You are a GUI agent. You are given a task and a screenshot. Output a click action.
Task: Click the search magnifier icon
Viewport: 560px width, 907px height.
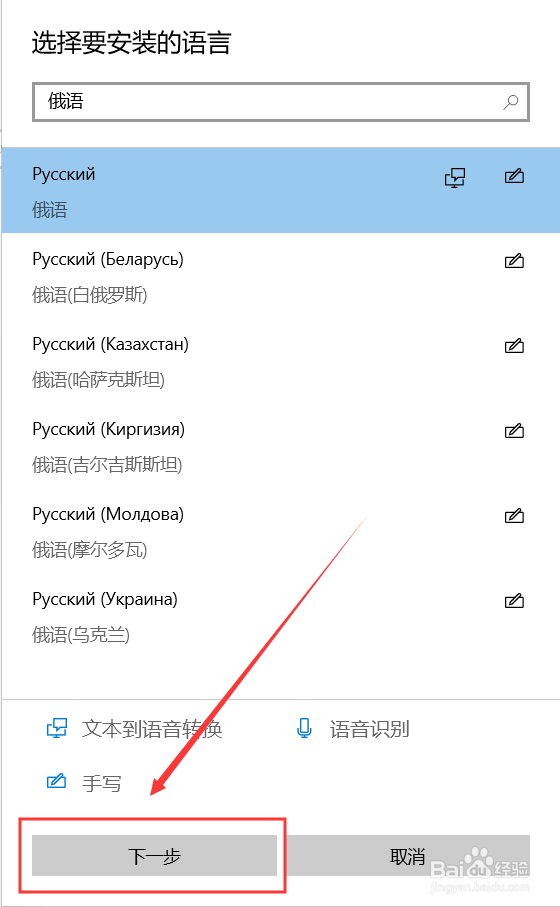[x=510, y=102]
